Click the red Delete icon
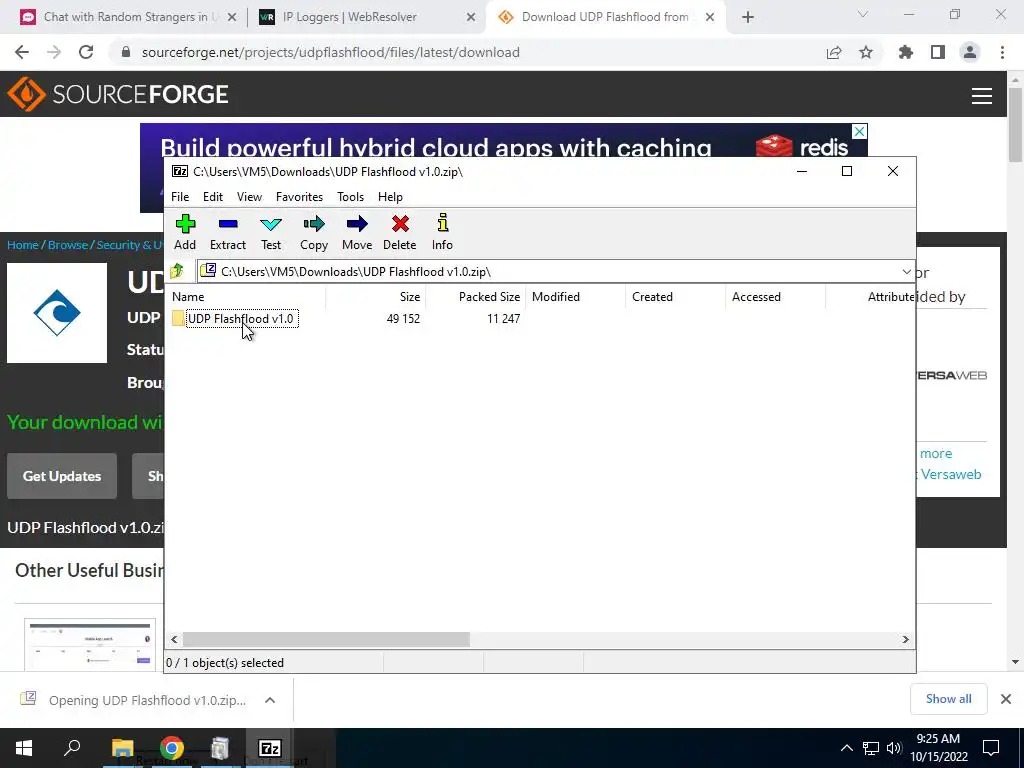Viewport: 1024px width, 768px height. 400,232
